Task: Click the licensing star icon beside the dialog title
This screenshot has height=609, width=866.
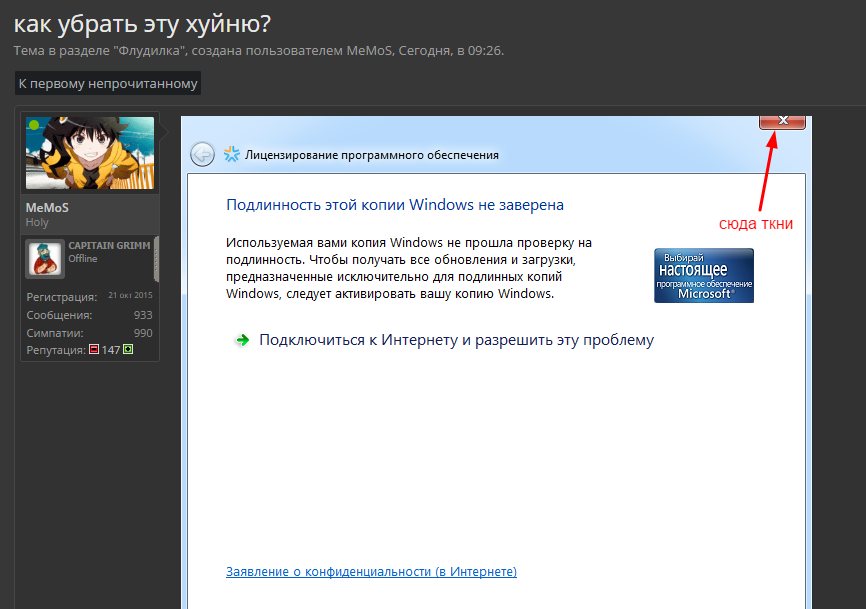Action: [x=231, y=154]
